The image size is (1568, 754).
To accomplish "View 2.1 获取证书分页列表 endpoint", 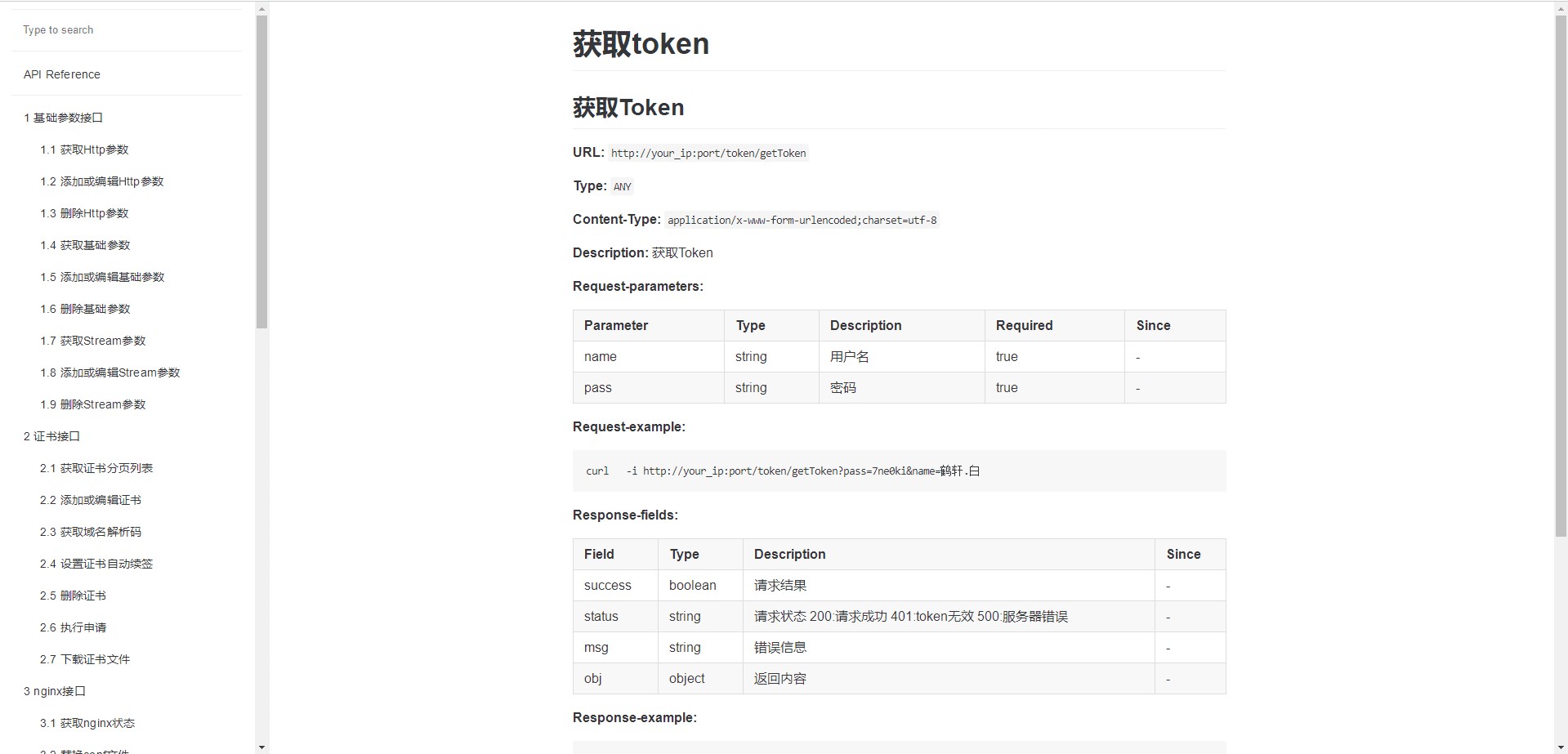I will point(96,467).
